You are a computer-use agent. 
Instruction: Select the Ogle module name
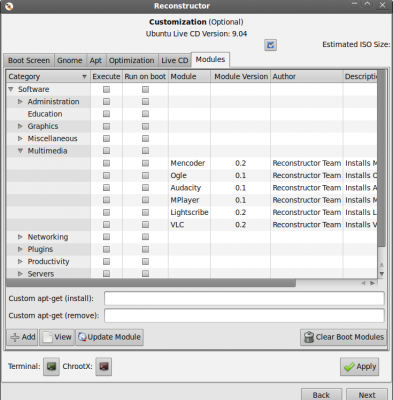(179, 176)
